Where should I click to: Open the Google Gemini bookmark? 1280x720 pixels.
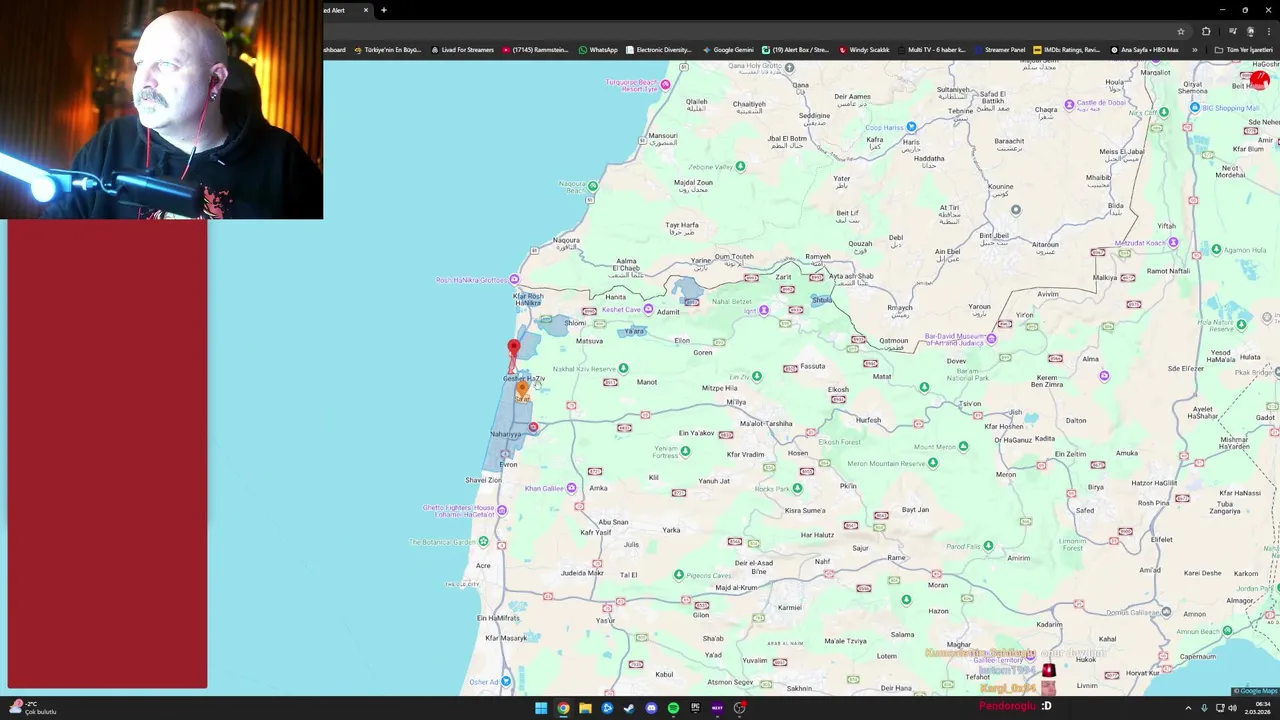pos(728,50)
